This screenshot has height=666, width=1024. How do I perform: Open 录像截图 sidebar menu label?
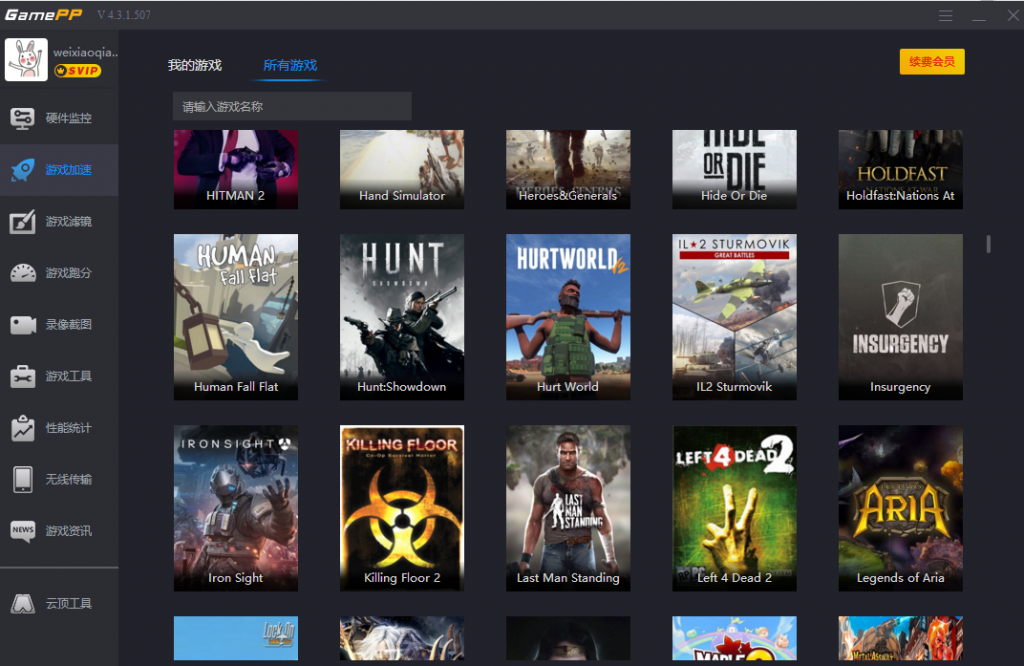point(69,325)
